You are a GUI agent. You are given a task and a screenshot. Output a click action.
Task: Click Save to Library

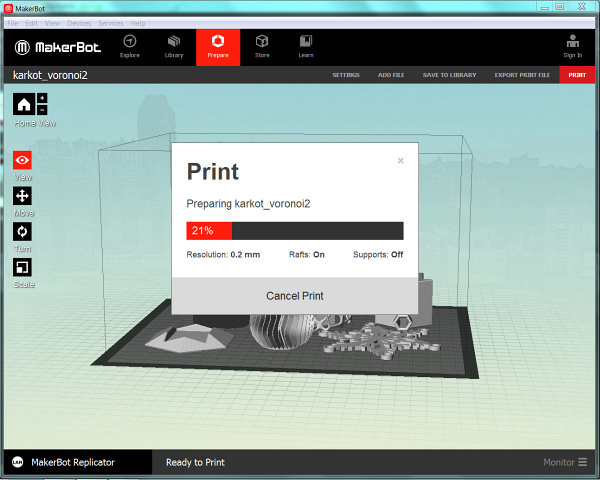point(450,75)
